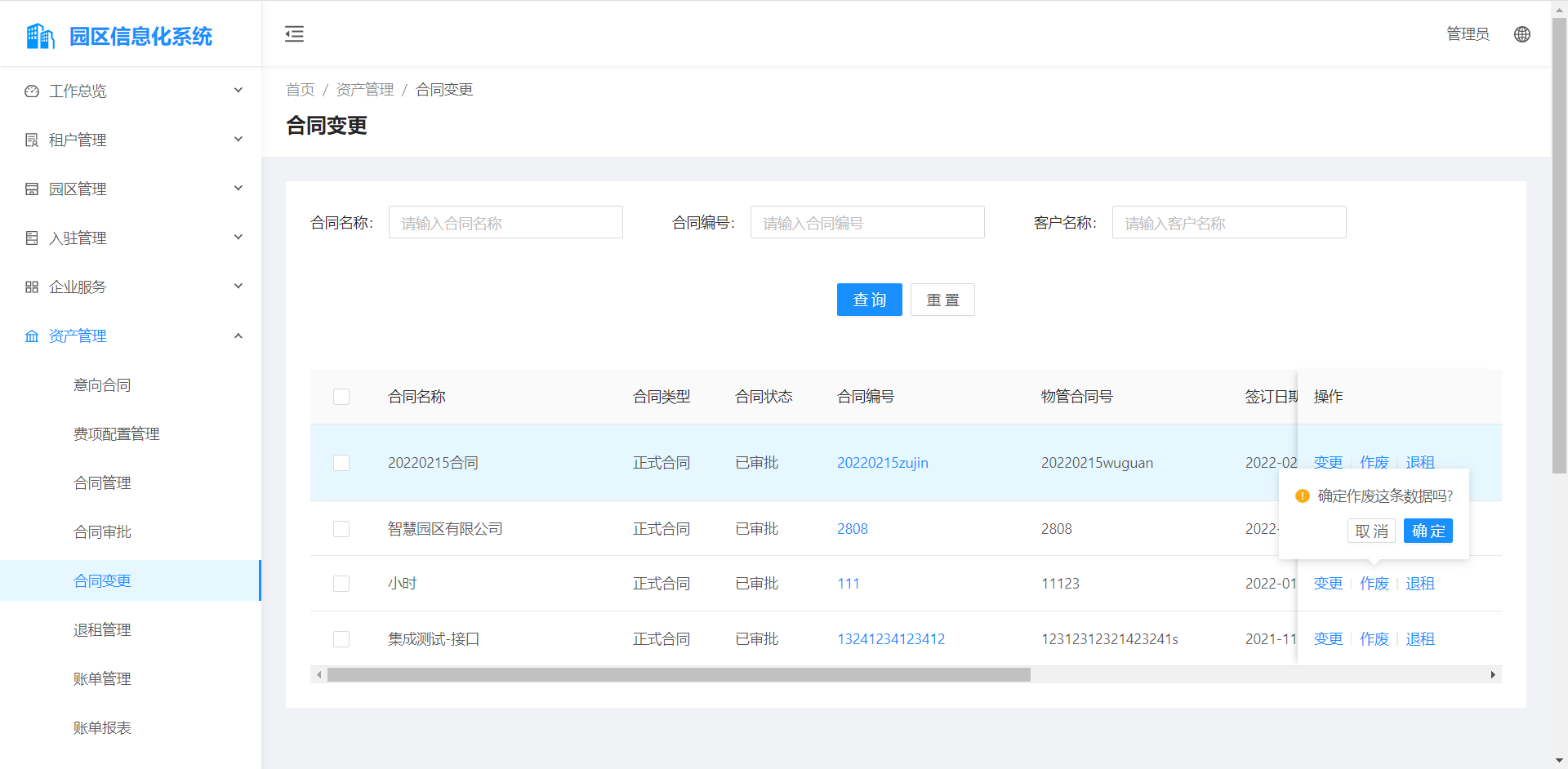Check the 20220215合同 row checkbox
1568x769 pixels.
[341, 463]
